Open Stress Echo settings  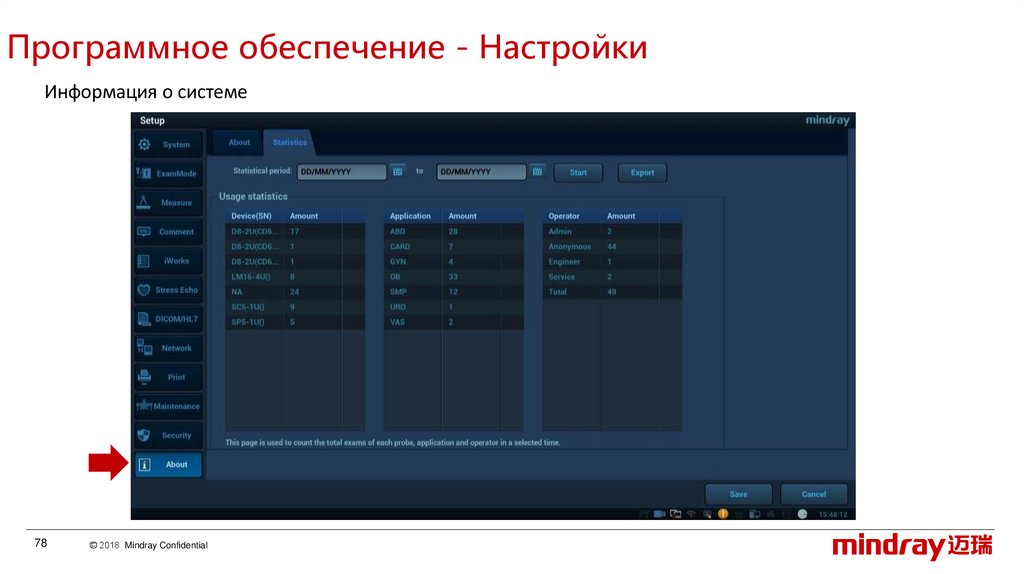click(168, 290)
